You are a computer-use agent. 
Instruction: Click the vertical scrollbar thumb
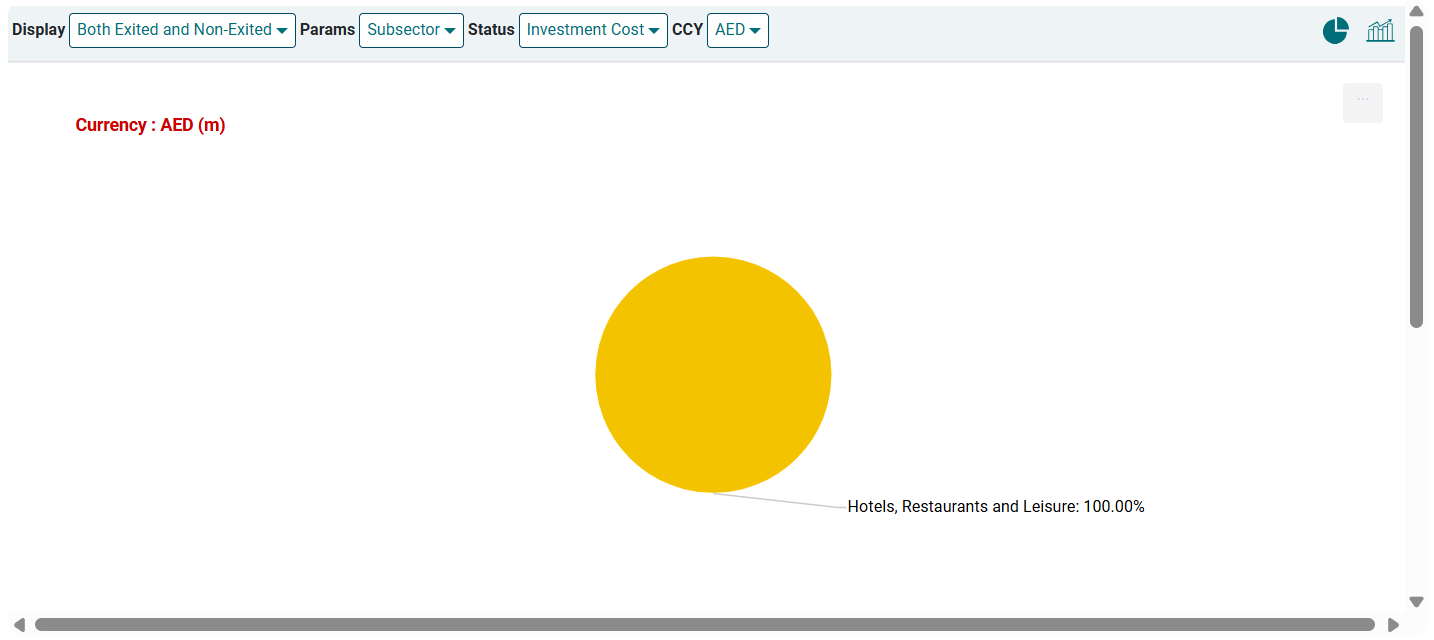(1416, 177)
